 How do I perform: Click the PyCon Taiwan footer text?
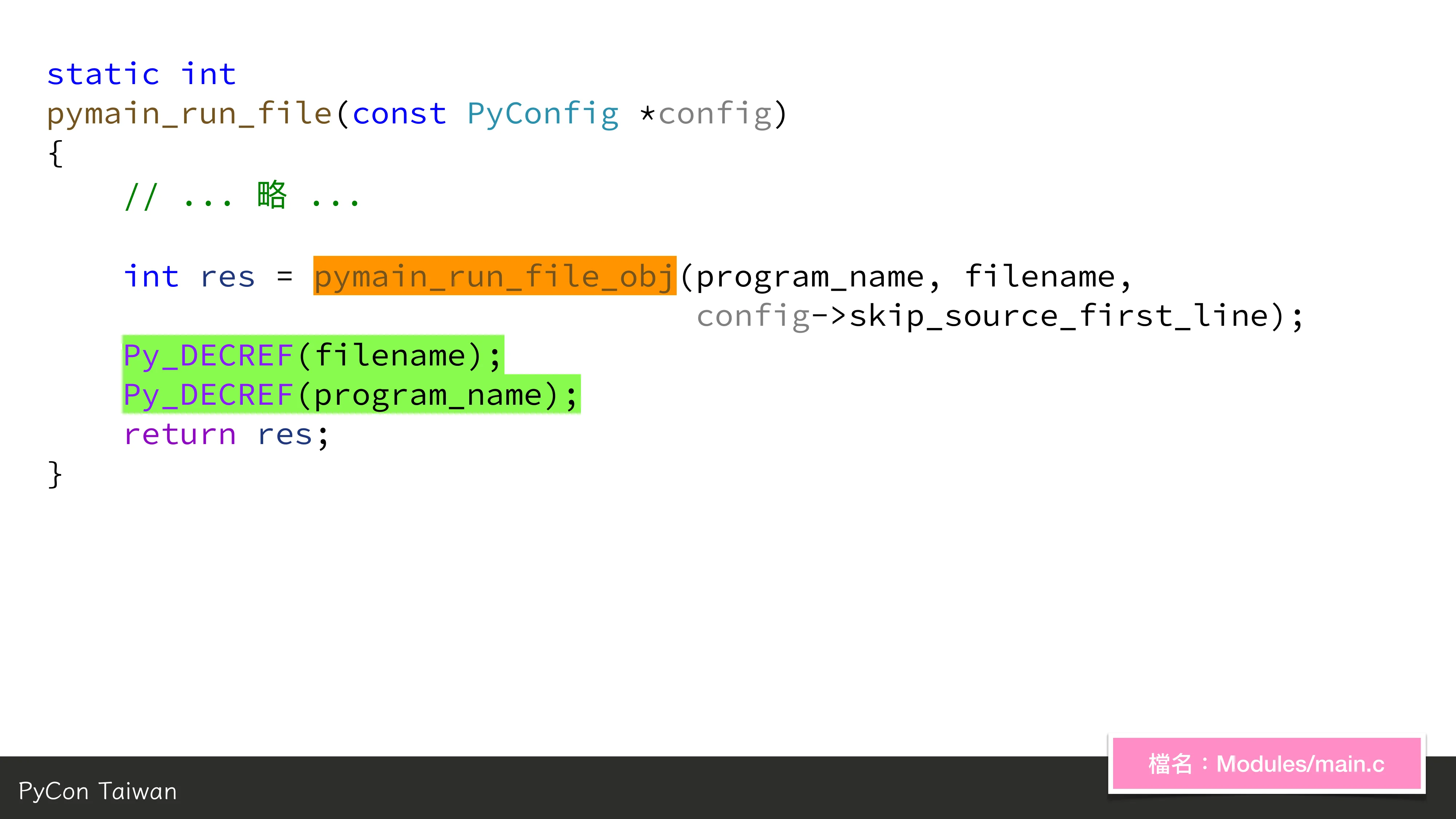[x=97, y=791]
